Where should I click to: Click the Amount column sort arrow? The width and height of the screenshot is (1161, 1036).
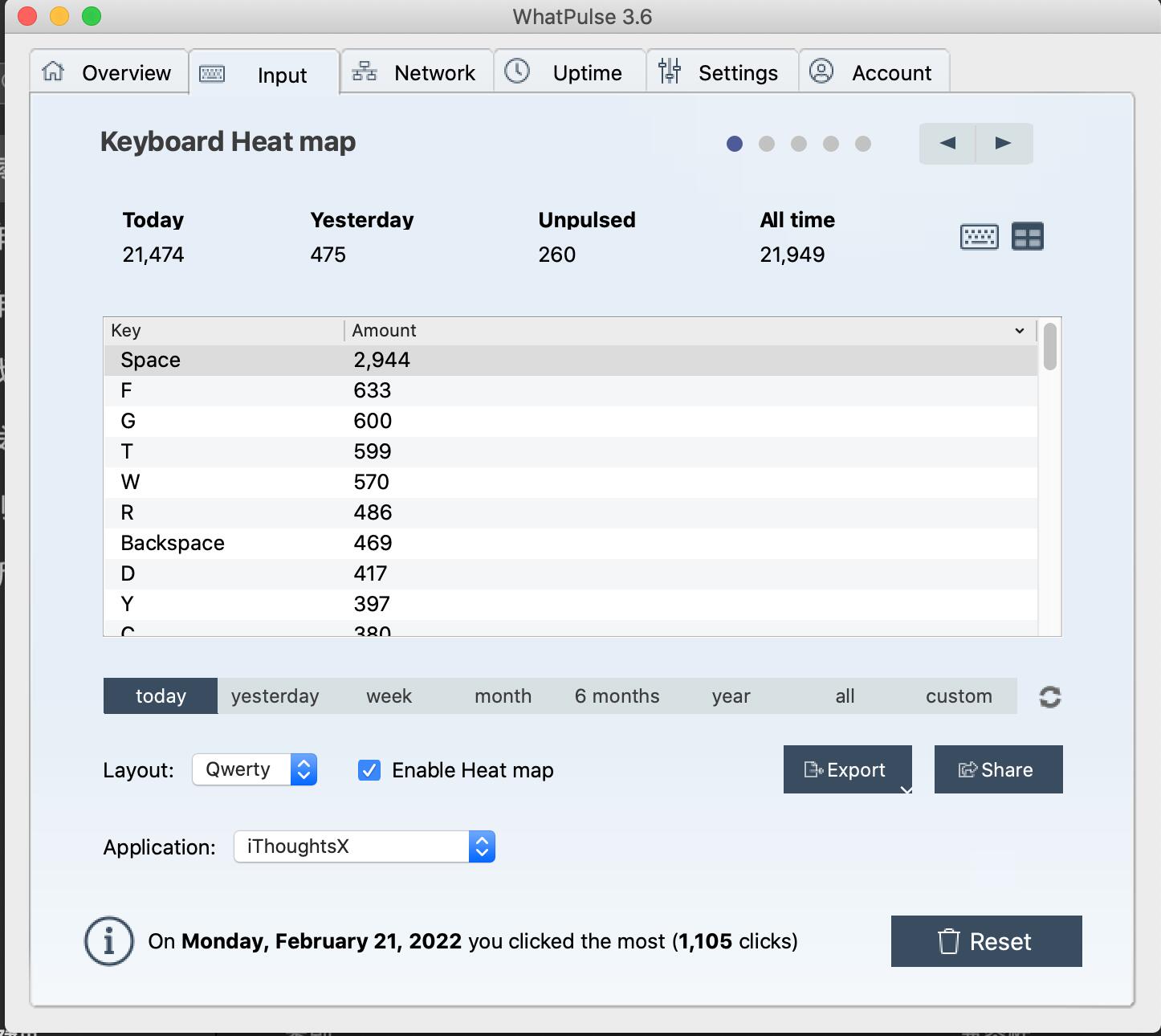click(x=1019, y=331)
